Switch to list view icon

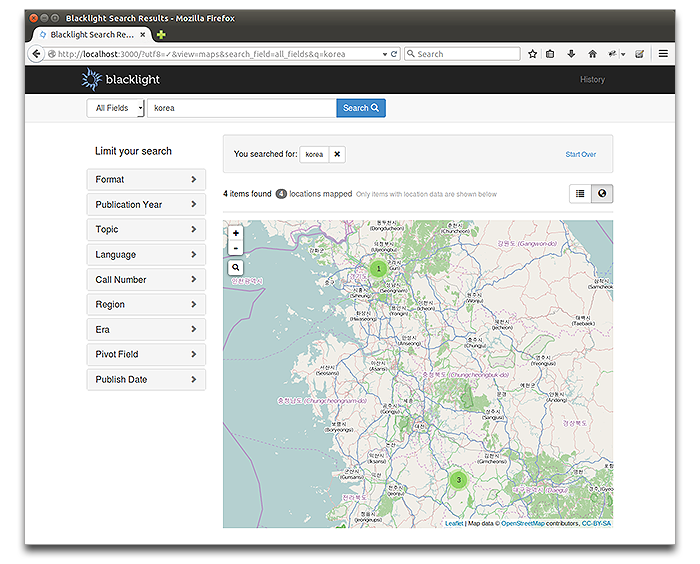coord(580,193)
